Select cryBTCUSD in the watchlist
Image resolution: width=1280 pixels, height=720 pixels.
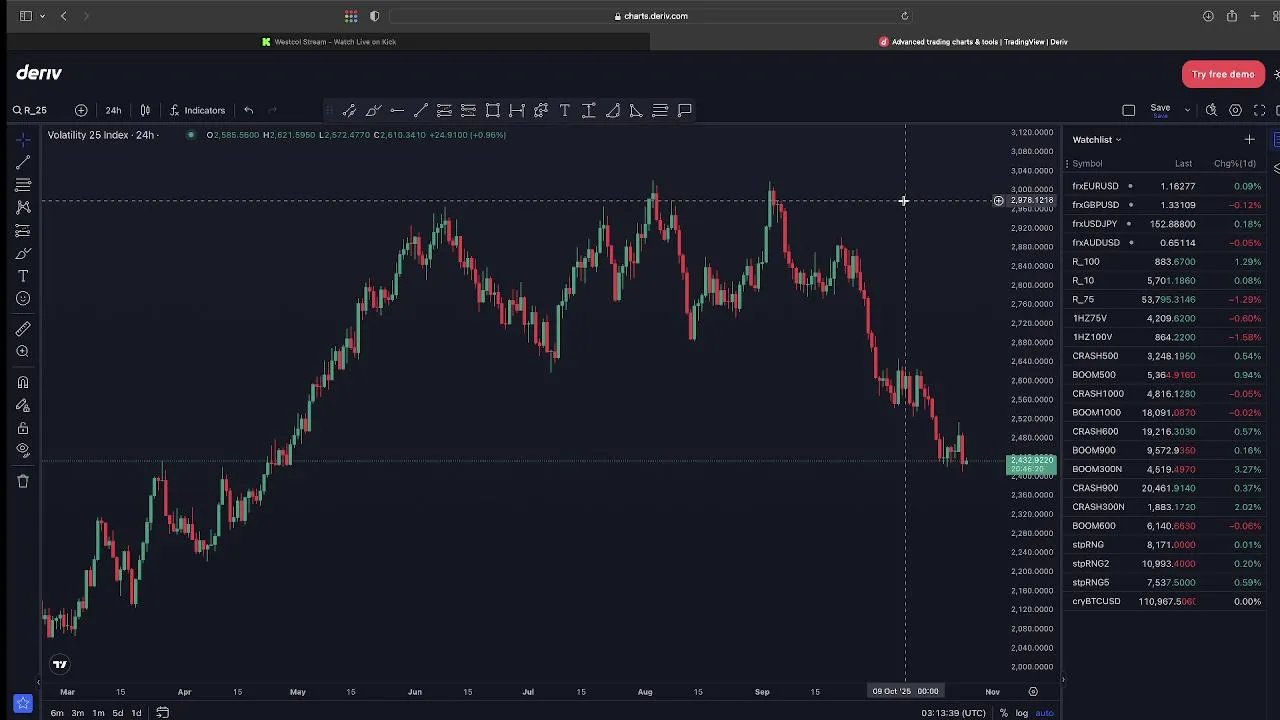click(1166, 601)
